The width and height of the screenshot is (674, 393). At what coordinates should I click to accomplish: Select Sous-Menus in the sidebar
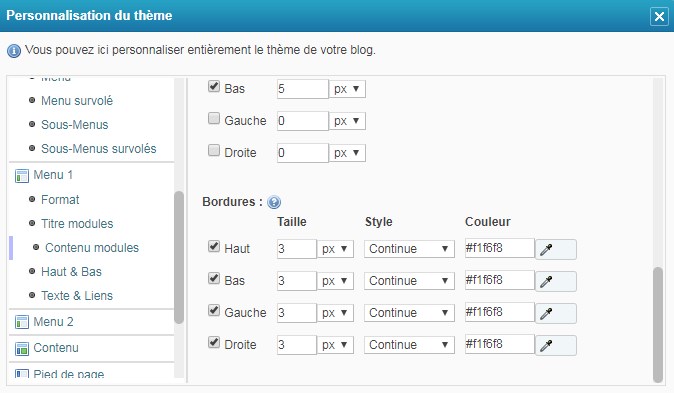pos(74,125)
